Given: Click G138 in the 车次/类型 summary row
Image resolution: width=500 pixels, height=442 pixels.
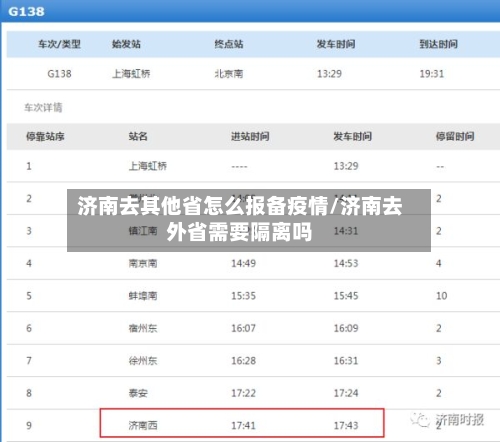Looking at the screenshot, I should pos(59,74).
